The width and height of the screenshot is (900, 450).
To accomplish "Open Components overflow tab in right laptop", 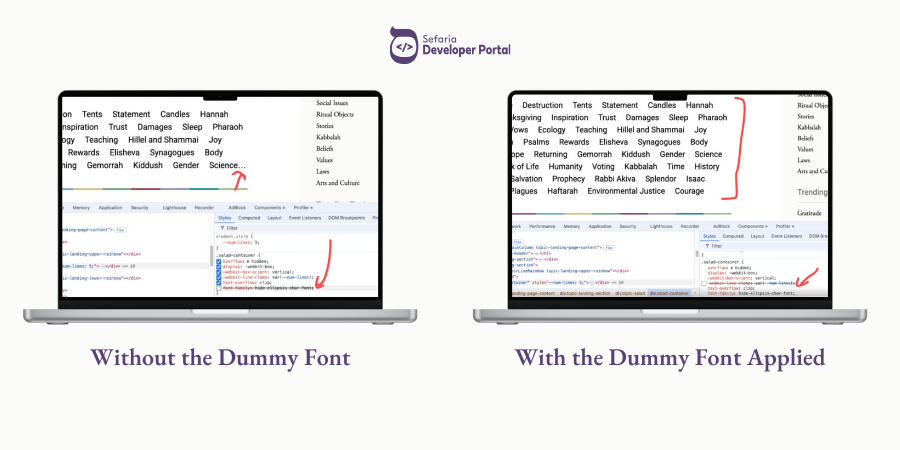I will point(752,226).
